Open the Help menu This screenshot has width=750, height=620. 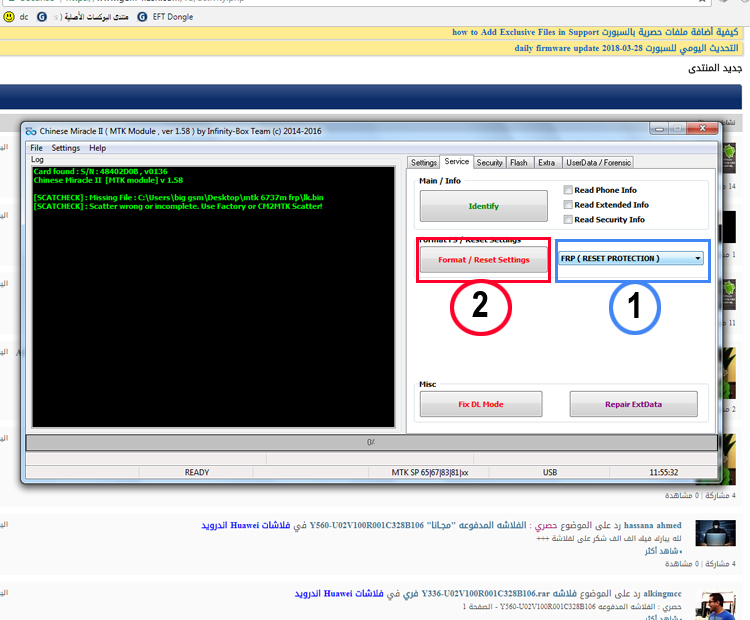pos(97,148)
